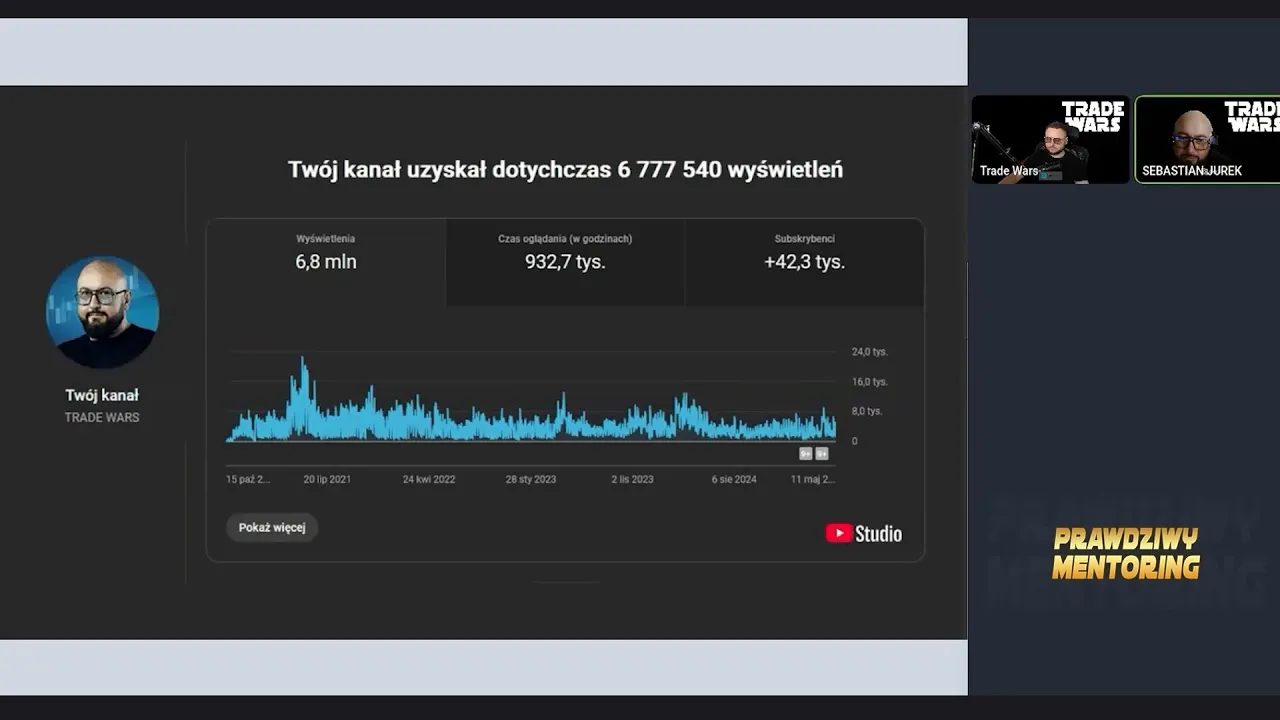Click the right 9+ video marker
This screenshot has width=1280, height=720.
822,453
